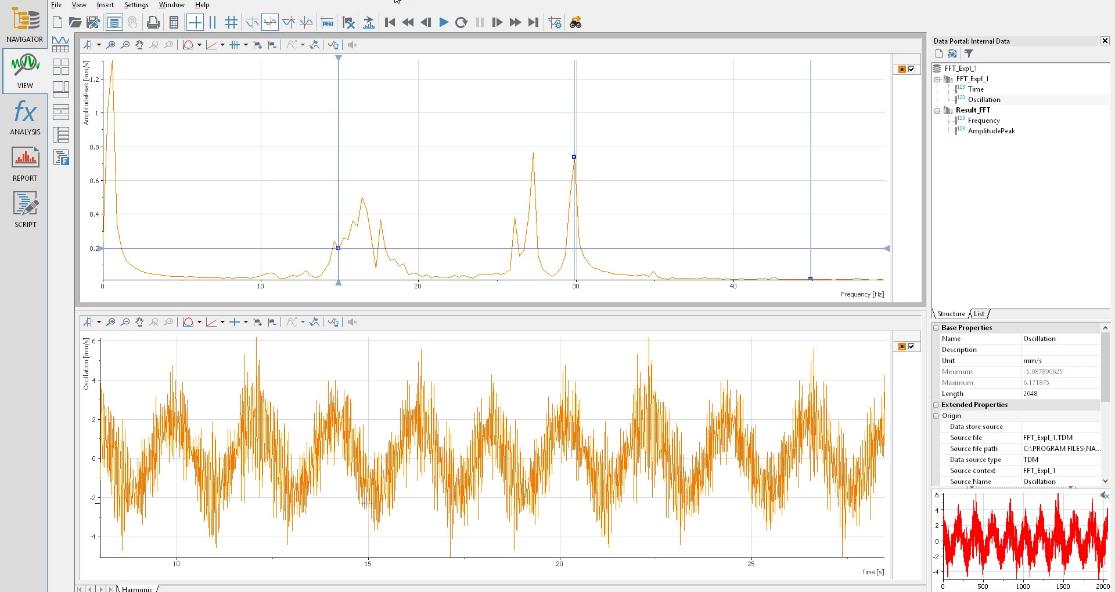Click the zoom out icon in the upper chart toolbar
Screen dimensions: 1115x592
click(124, 45)
